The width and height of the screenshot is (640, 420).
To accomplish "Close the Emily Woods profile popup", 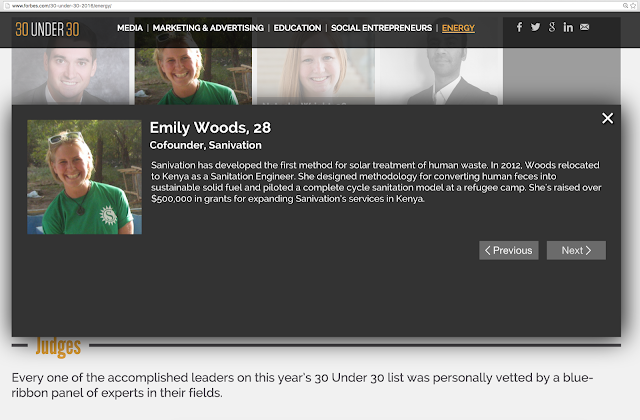I will (607, 118).
